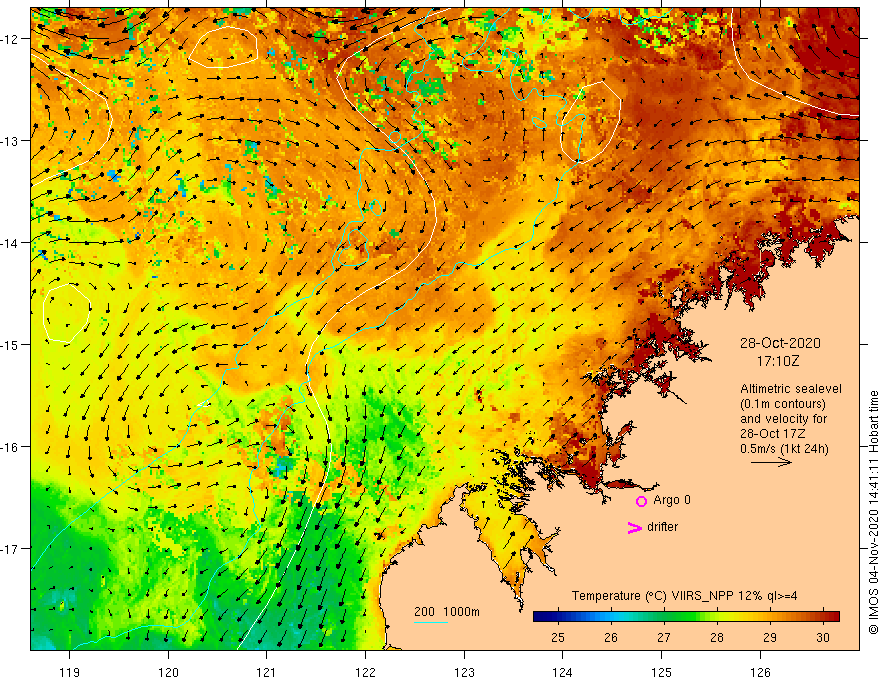Click the Temperature VIIRS_NPP title text
The image size is (880, 680).
pyautogui.click(x=684, y=596)
